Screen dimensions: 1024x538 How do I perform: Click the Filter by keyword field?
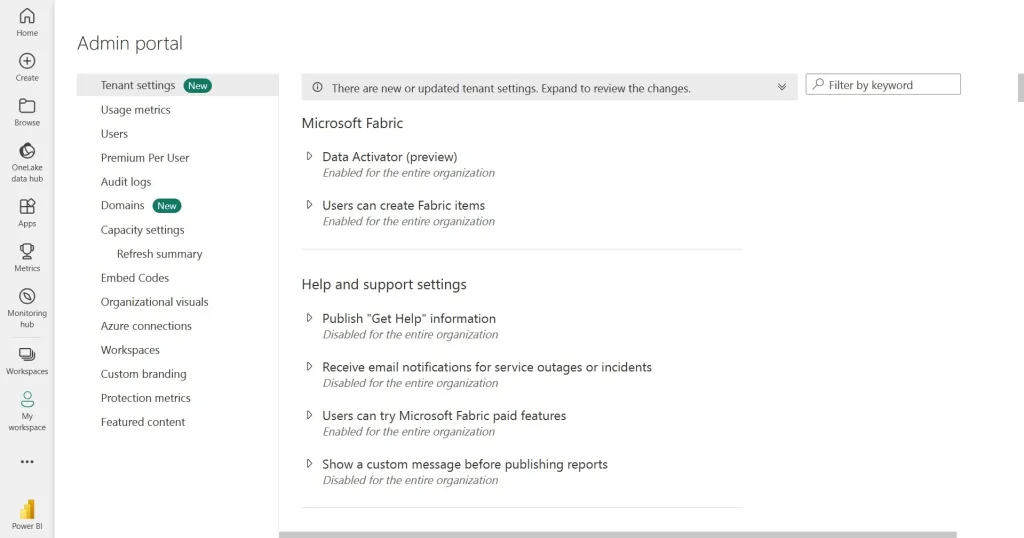pyautogui.click(x=883, y=84)
